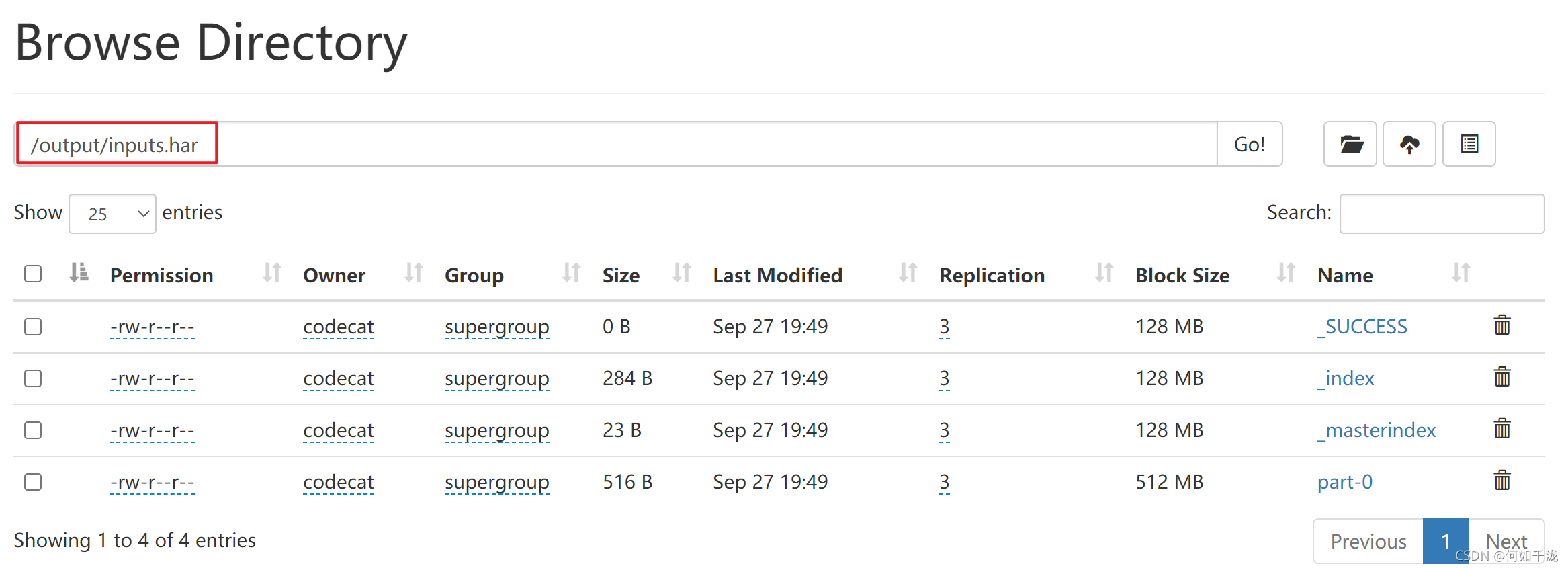
Task: Open the _index file link
Action: 1346,378
